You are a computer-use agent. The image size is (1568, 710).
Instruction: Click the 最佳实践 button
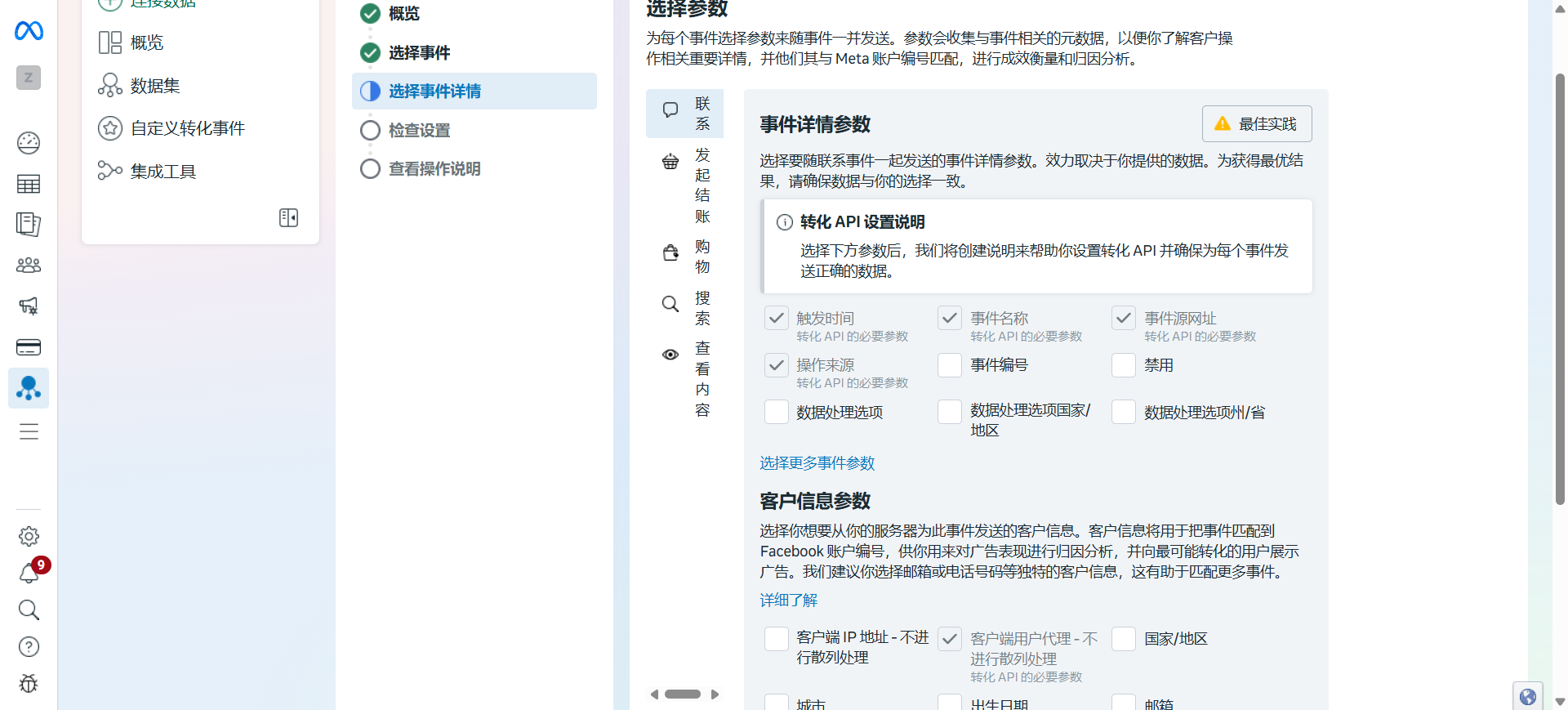point(1256,123)
